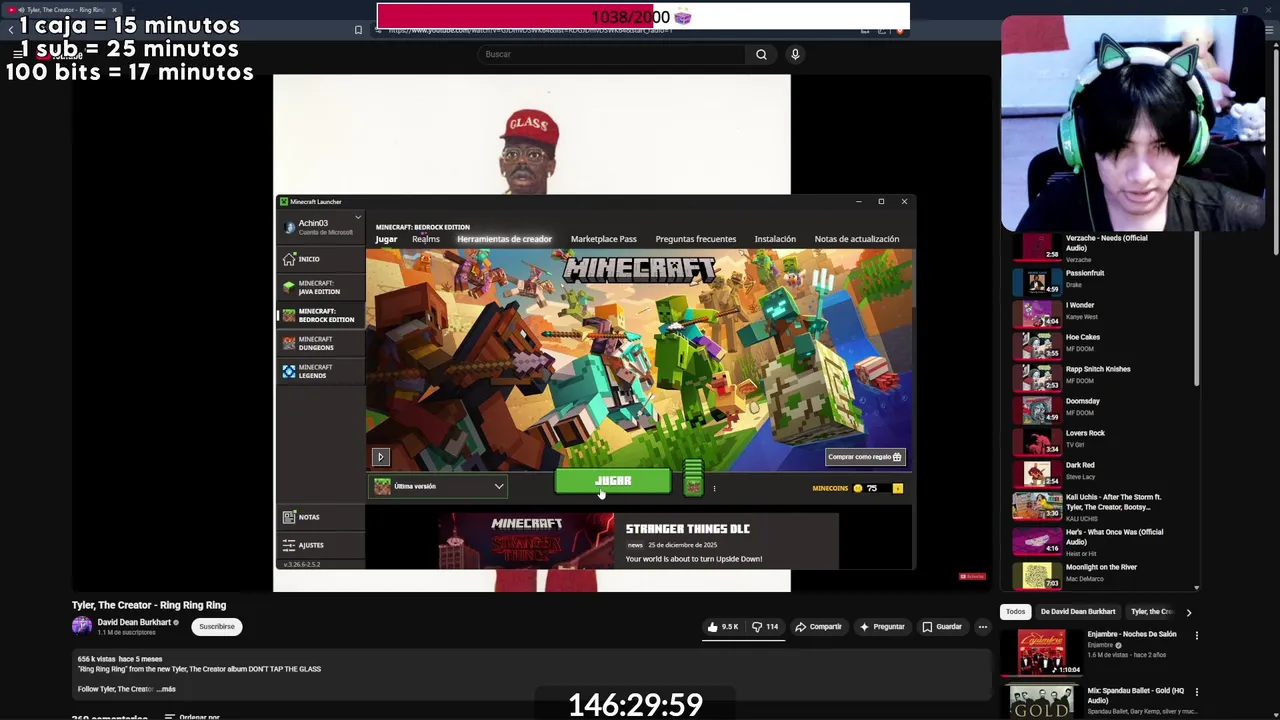Save the video with the Guardar button
This screenshot has width=1280, height=720.
[x=942, y=627]
